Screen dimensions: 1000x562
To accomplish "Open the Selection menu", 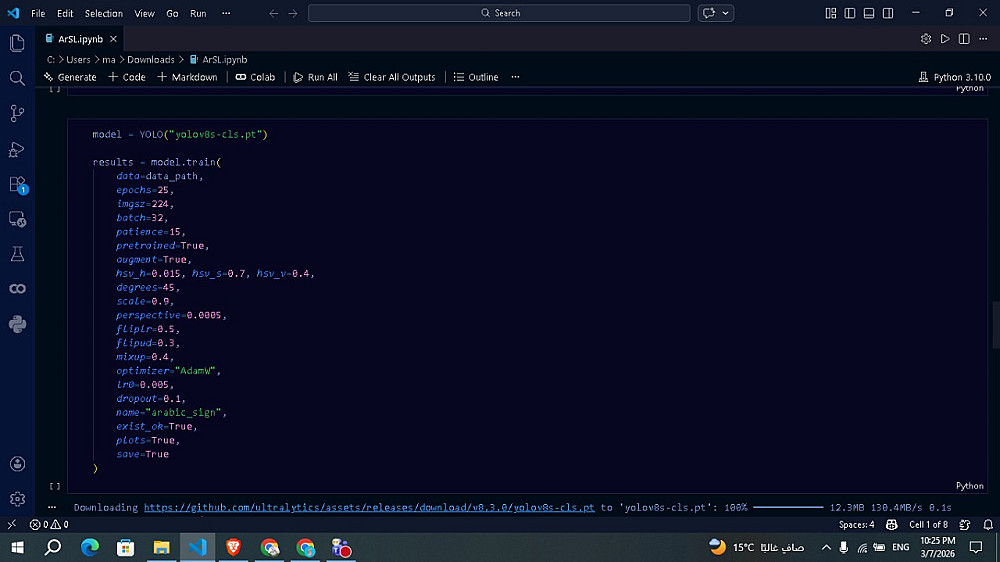I will pyautogui.click(x=104, y=13).
